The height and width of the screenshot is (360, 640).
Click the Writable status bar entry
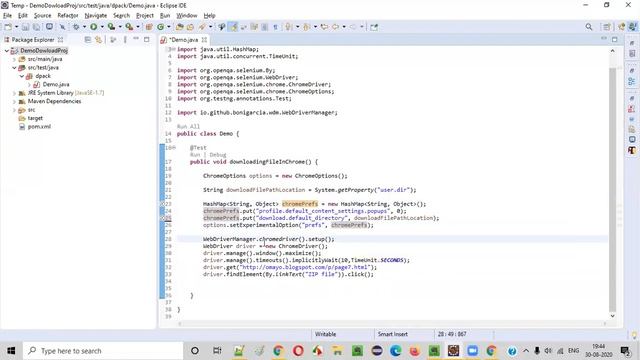(x=325, y=334)
